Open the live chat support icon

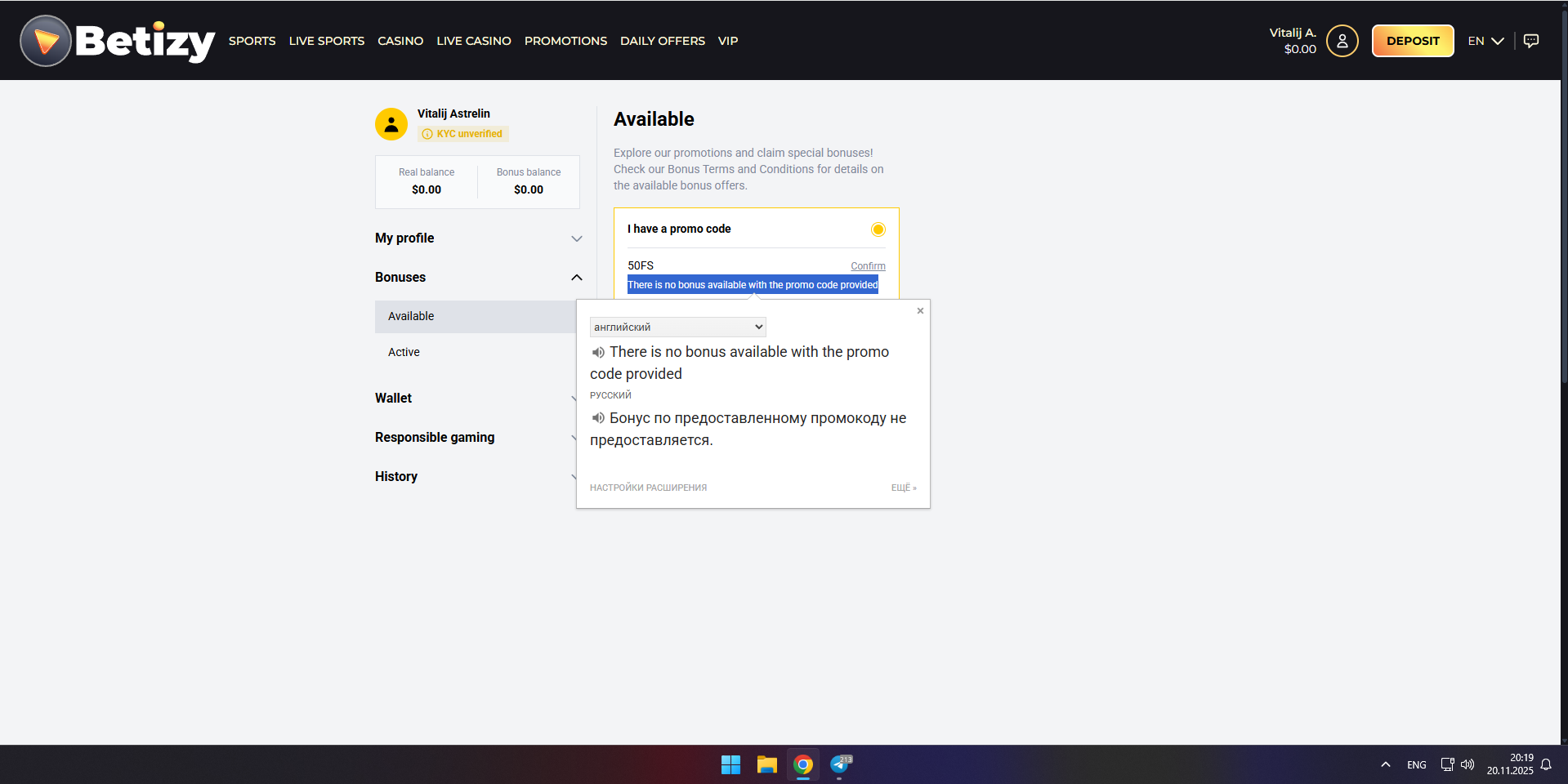tap(1530, 41)
